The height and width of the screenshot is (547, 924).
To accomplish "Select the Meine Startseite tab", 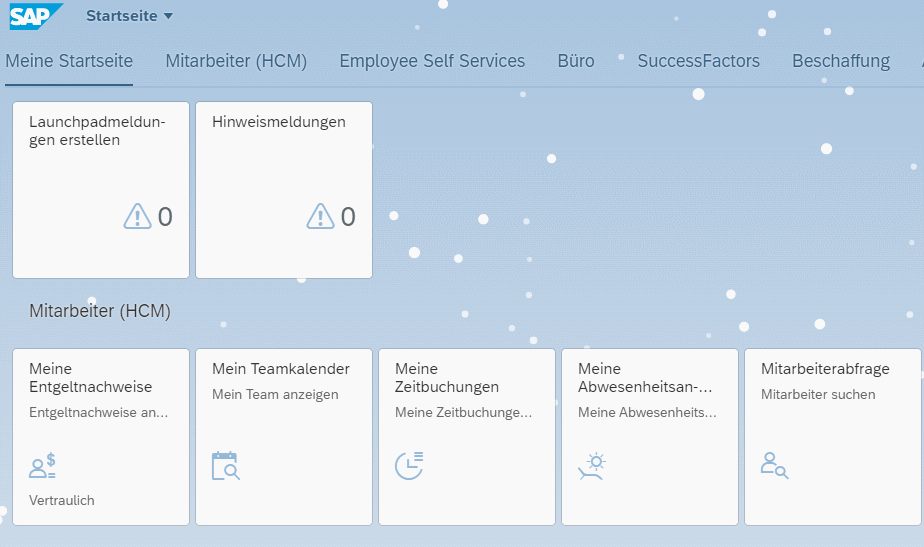I will (x=69, y=61).
